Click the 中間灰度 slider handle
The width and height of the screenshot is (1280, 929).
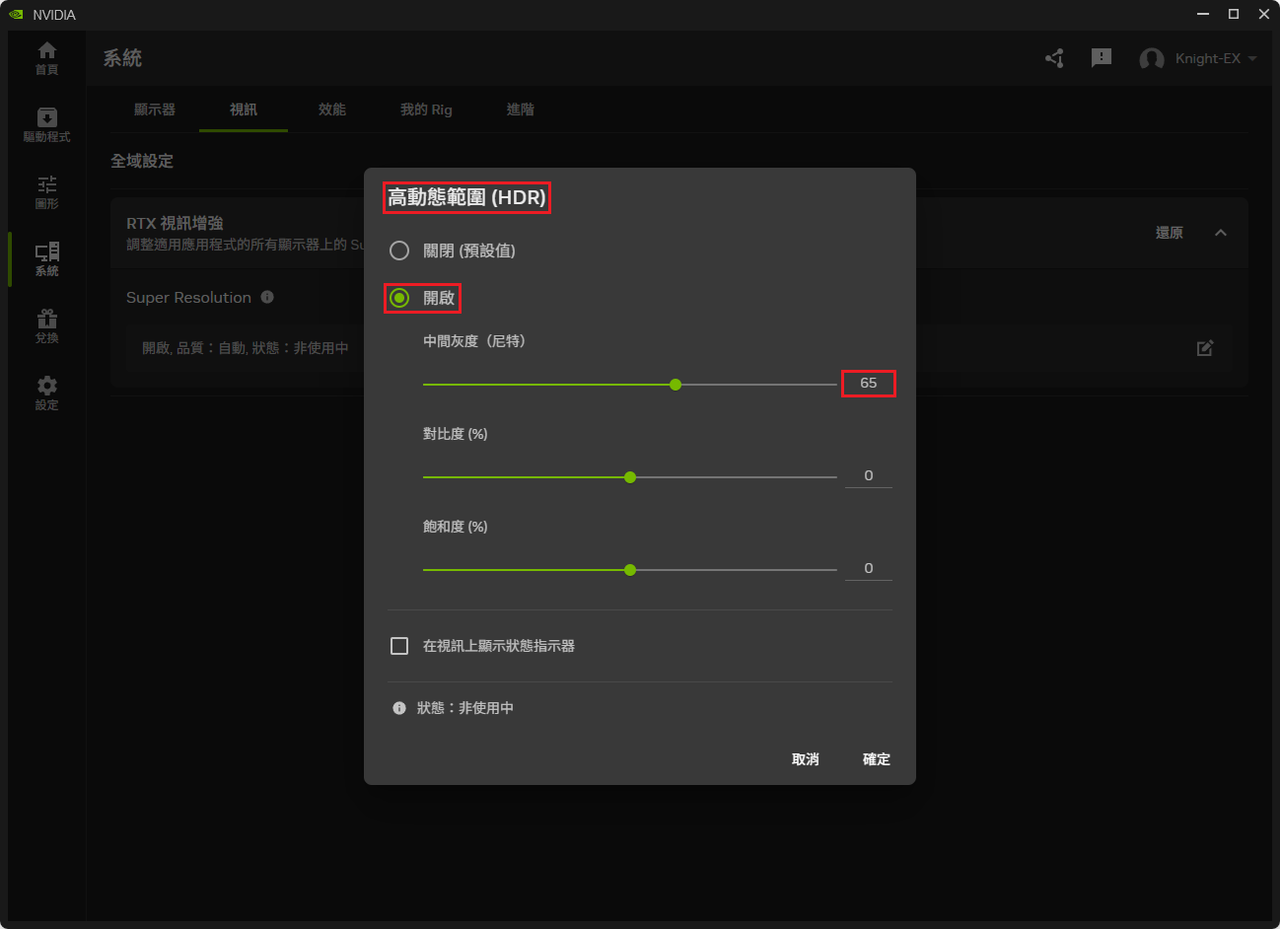[676, 384]
